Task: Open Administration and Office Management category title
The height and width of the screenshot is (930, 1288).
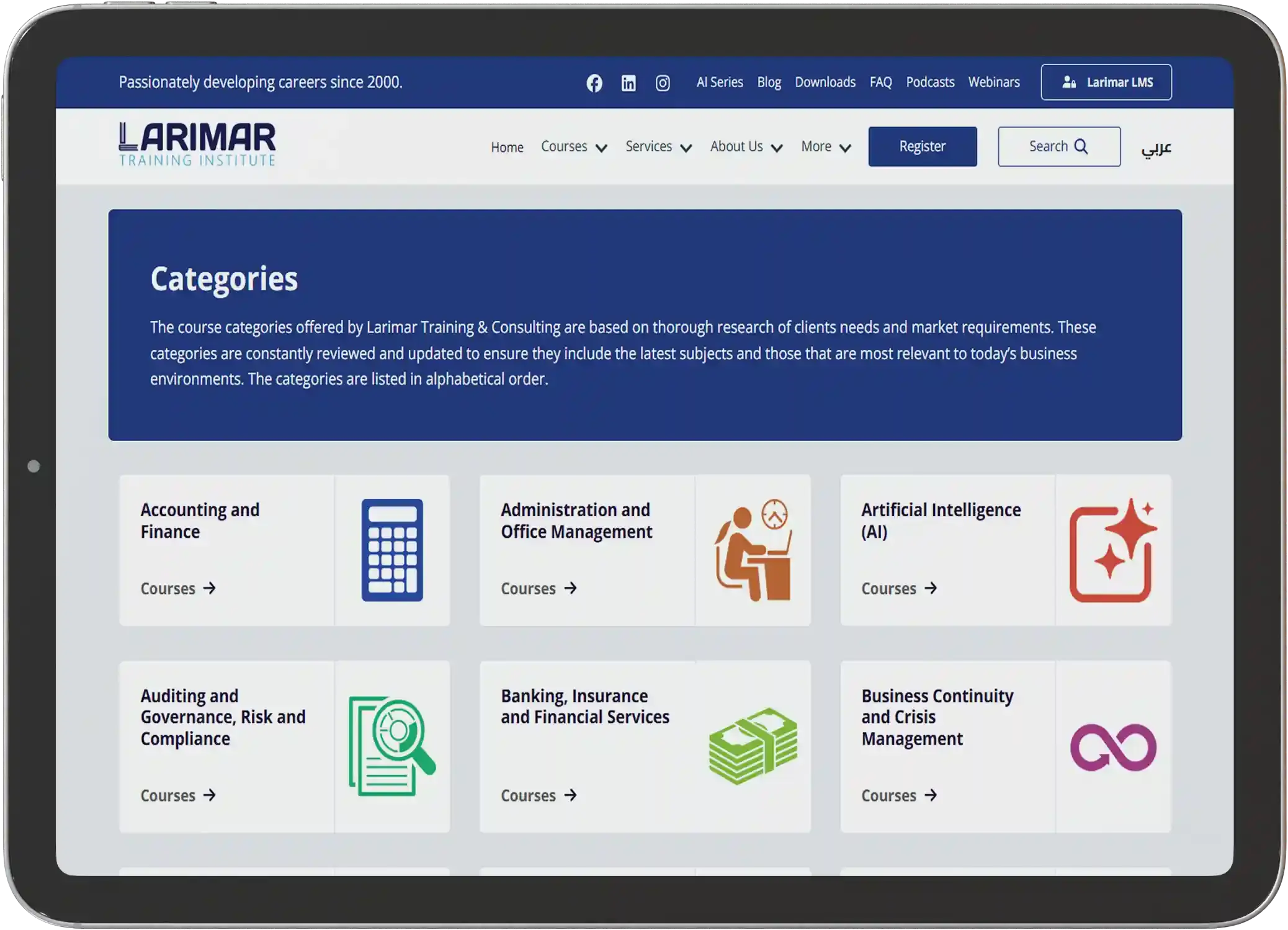Action: (x=576, y=521)
